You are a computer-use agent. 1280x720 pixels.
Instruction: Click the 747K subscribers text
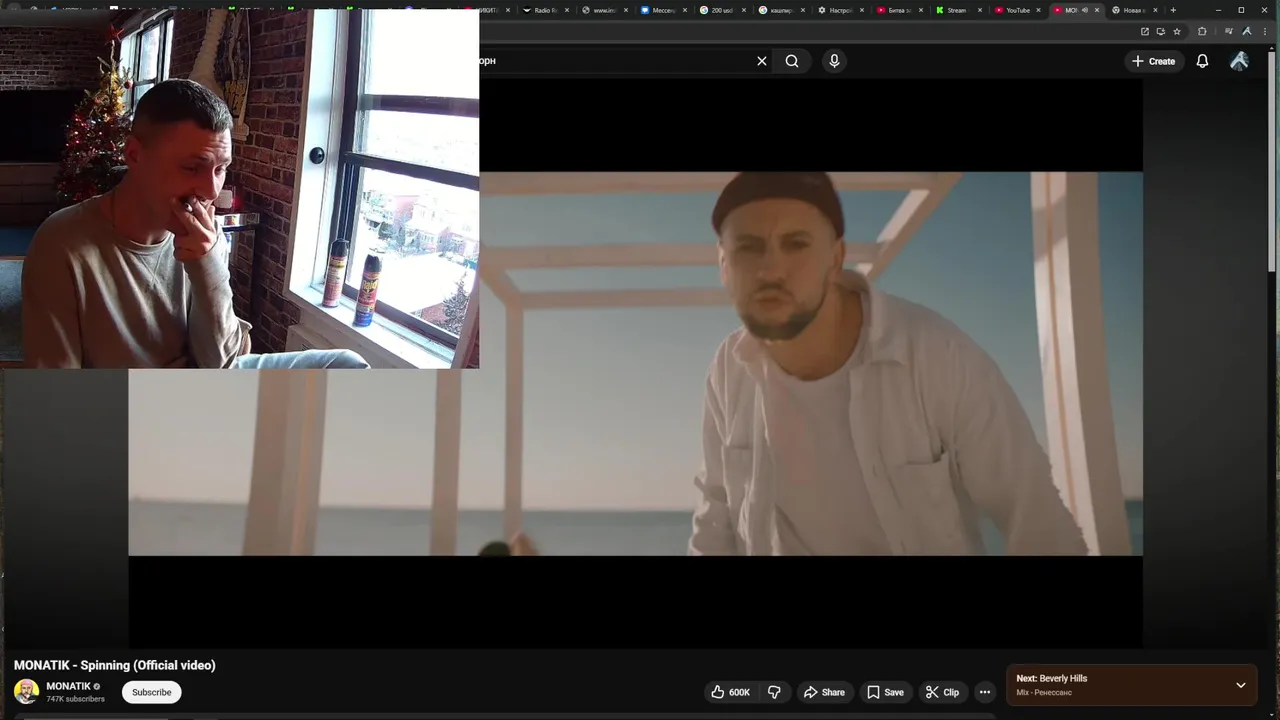75,699
